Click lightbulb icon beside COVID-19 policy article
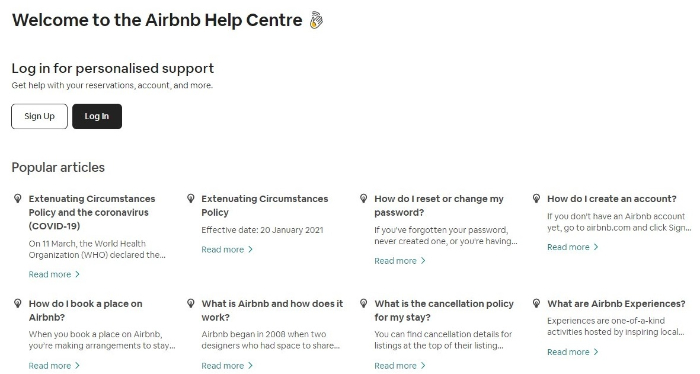 pyautogui.click(x=18, y=199)
